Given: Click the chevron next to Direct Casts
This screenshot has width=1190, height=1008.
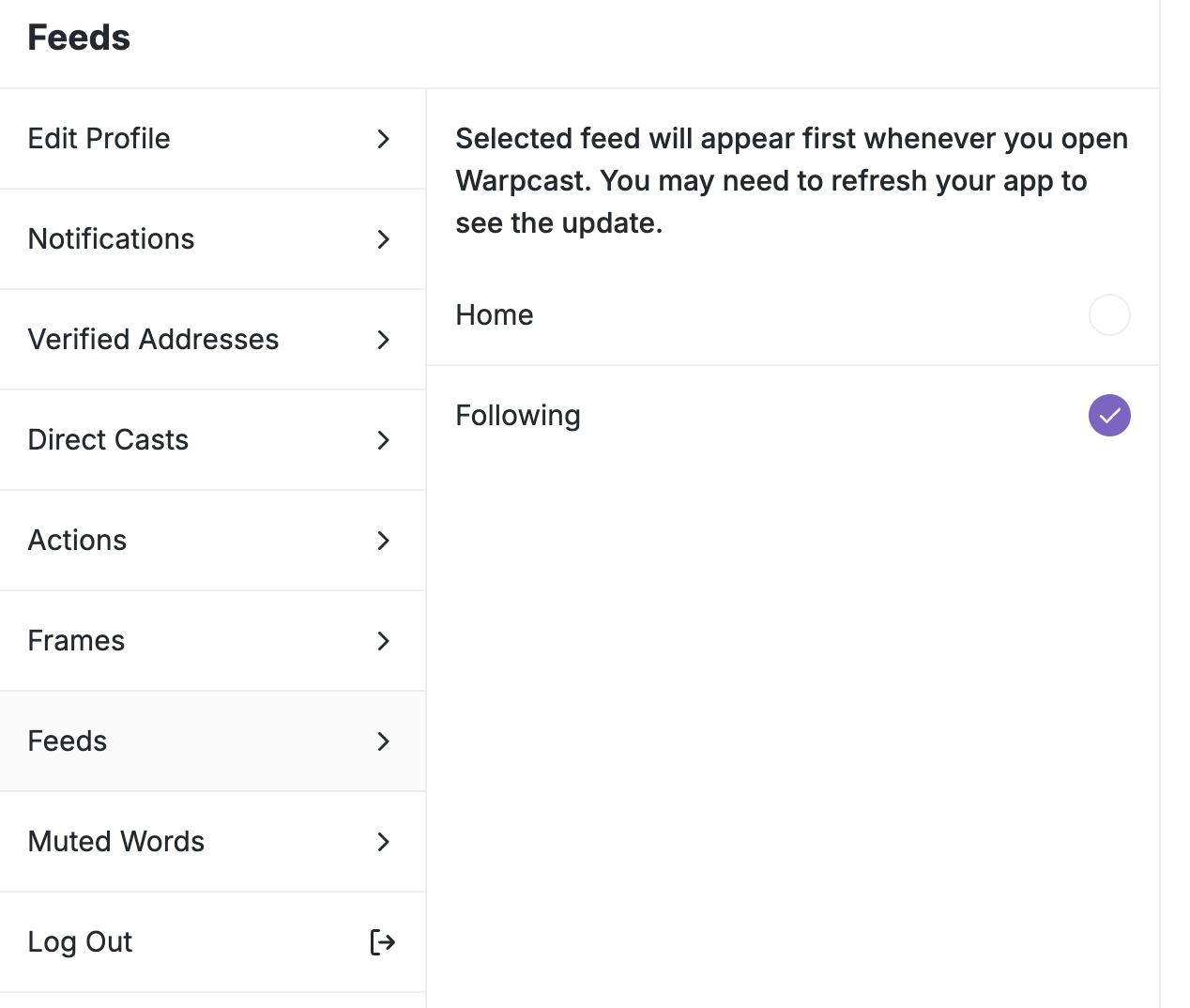Looking at the screenshot, I should coord(383,440).
